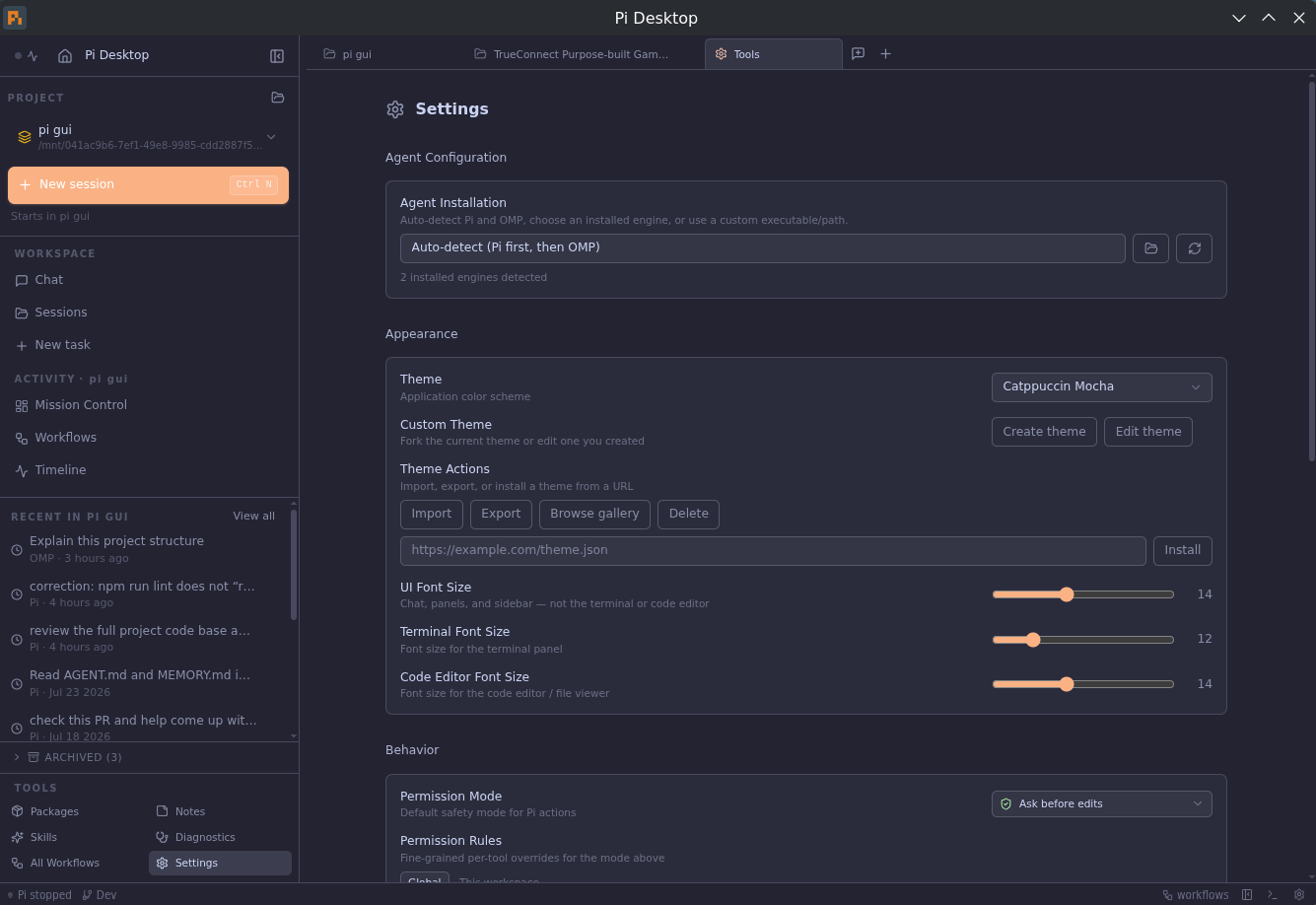The image size is (1316, 905).
Task: Click the pi gui project stack icon
Action: click(25, 137)
